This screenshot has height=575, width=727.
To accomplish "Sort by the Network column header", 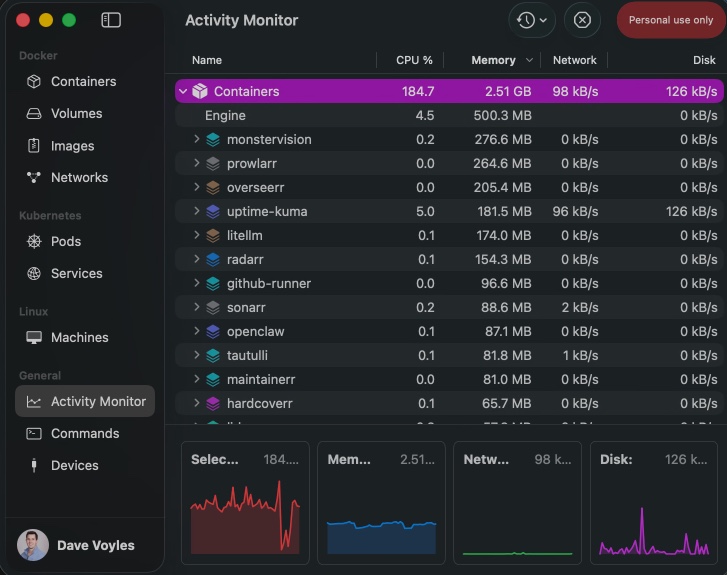I will click(x=574, y=60).
